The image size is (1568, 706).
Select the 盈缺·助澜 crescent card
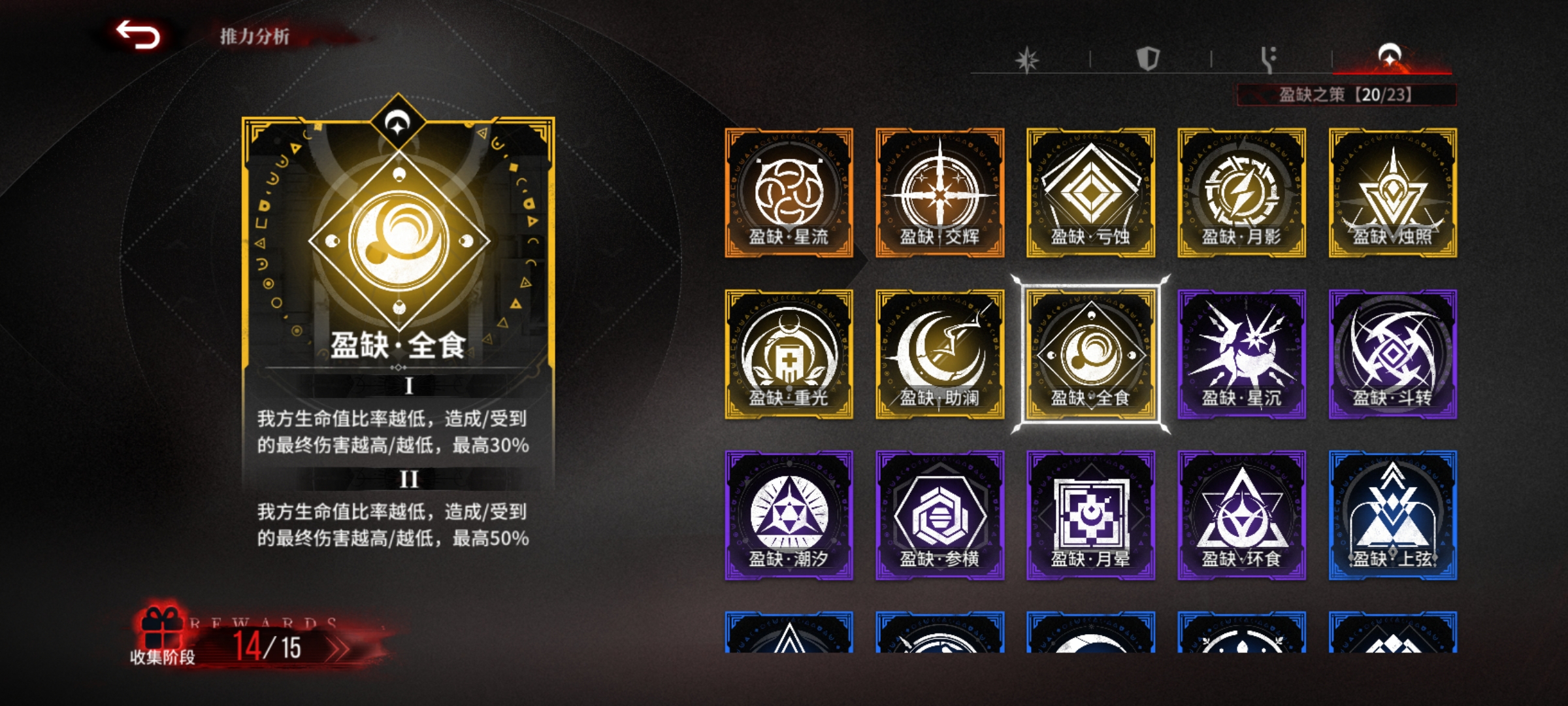(939, 354)
